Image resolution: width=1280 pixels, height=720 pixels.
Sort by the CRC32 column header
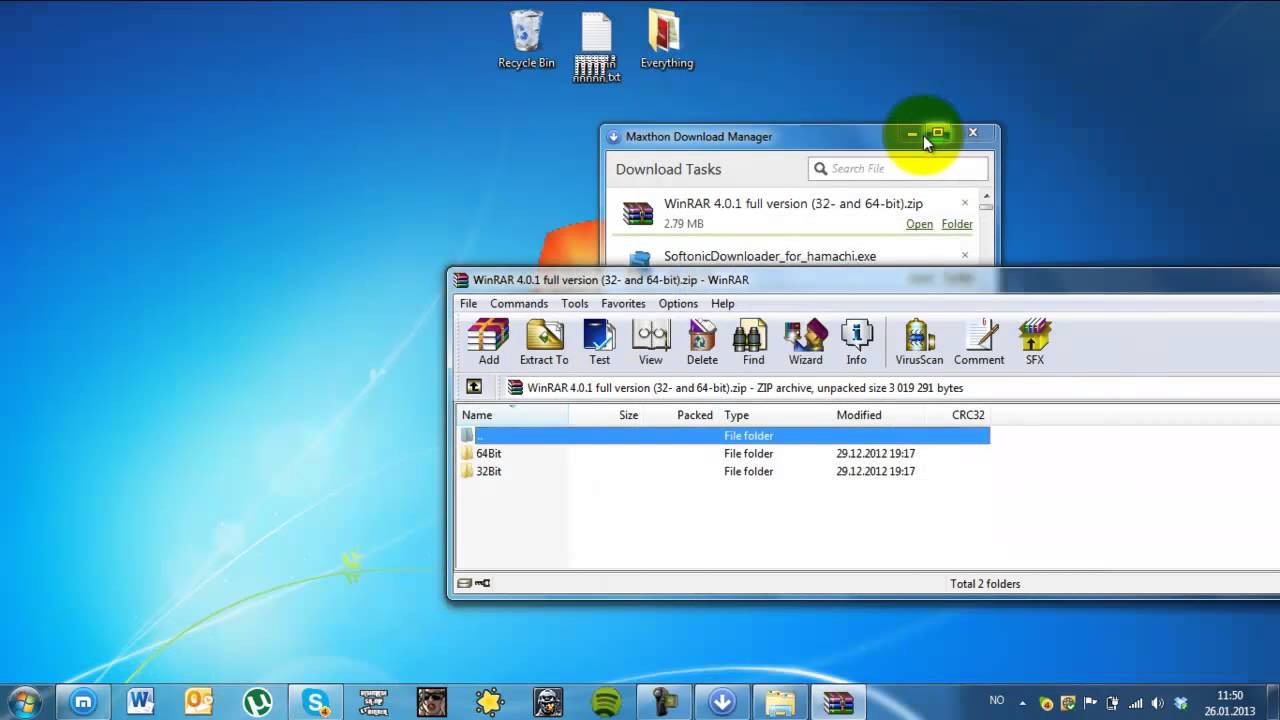point(957,415)
